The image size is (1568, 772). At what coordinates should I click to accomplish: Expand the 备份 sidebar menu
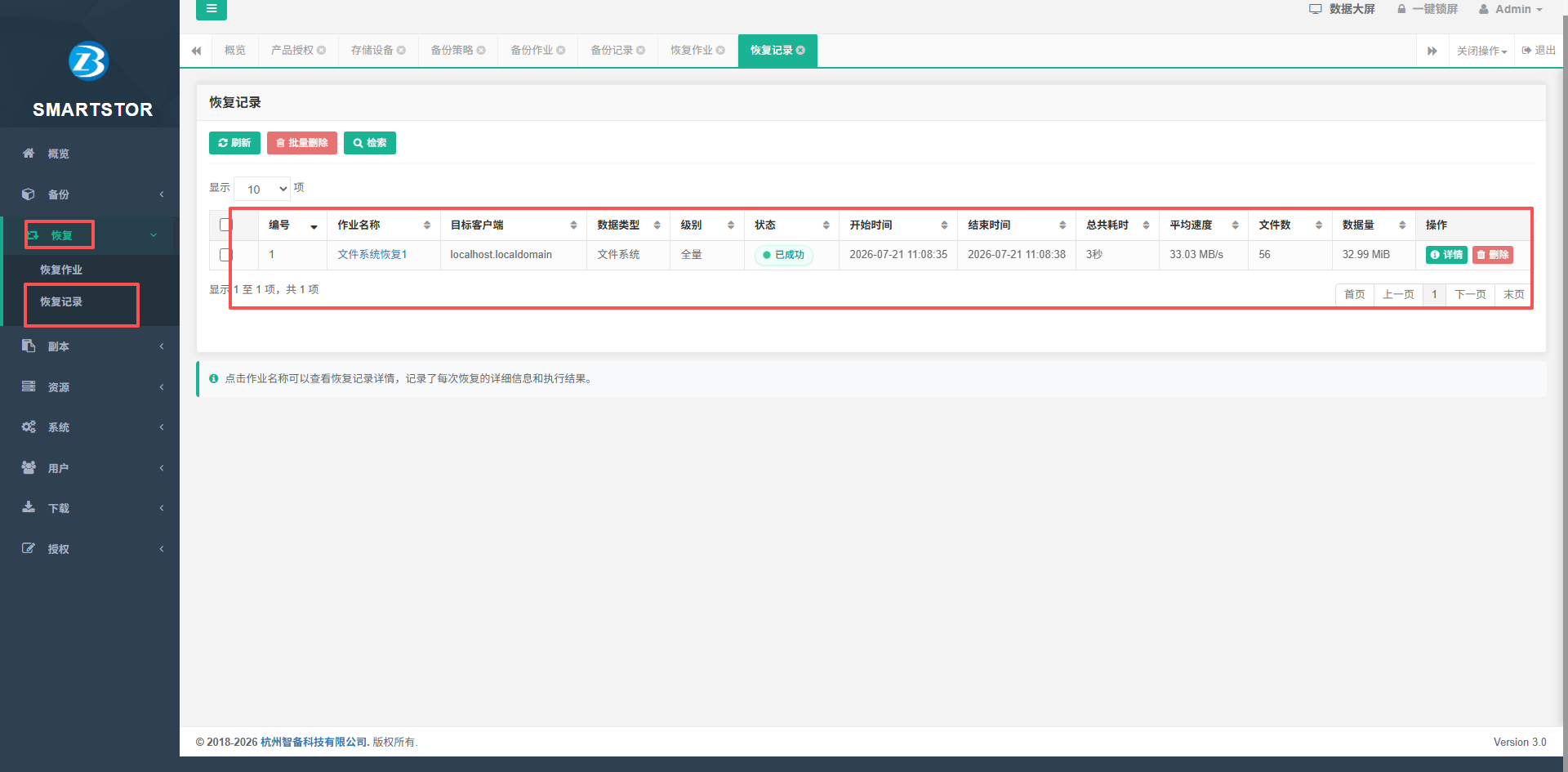(90, 194)
